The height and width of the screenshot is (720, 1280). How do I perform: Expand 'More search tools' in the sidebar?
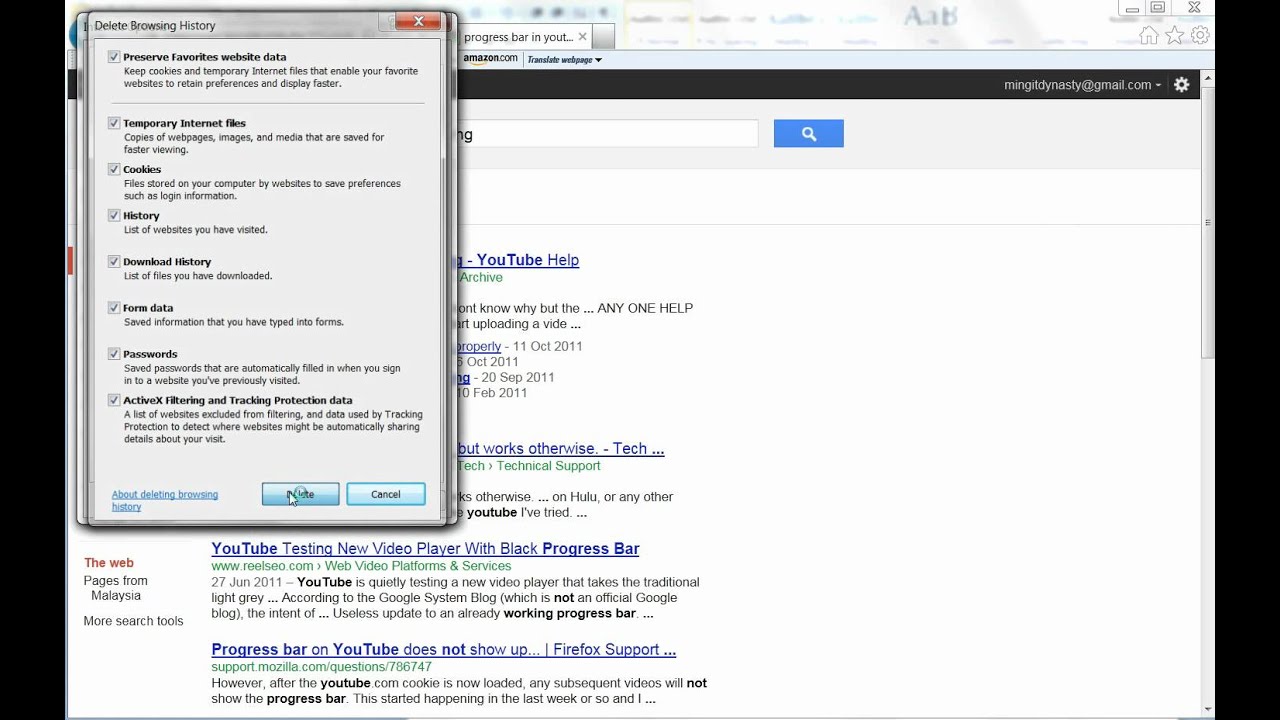[x=134, y=621]
